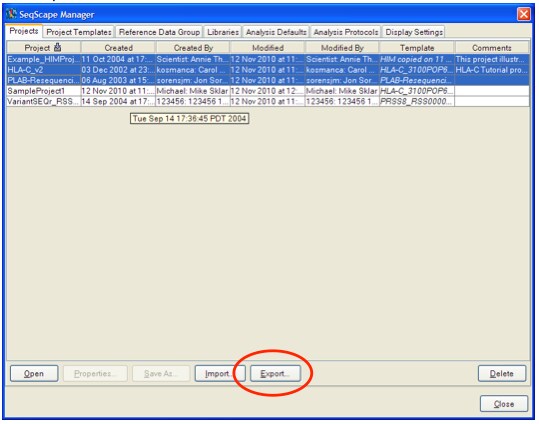Sort by the Created column header
The width and height of the screenshot is (539, 424).
pyautogui.click(x=118, y=48)
